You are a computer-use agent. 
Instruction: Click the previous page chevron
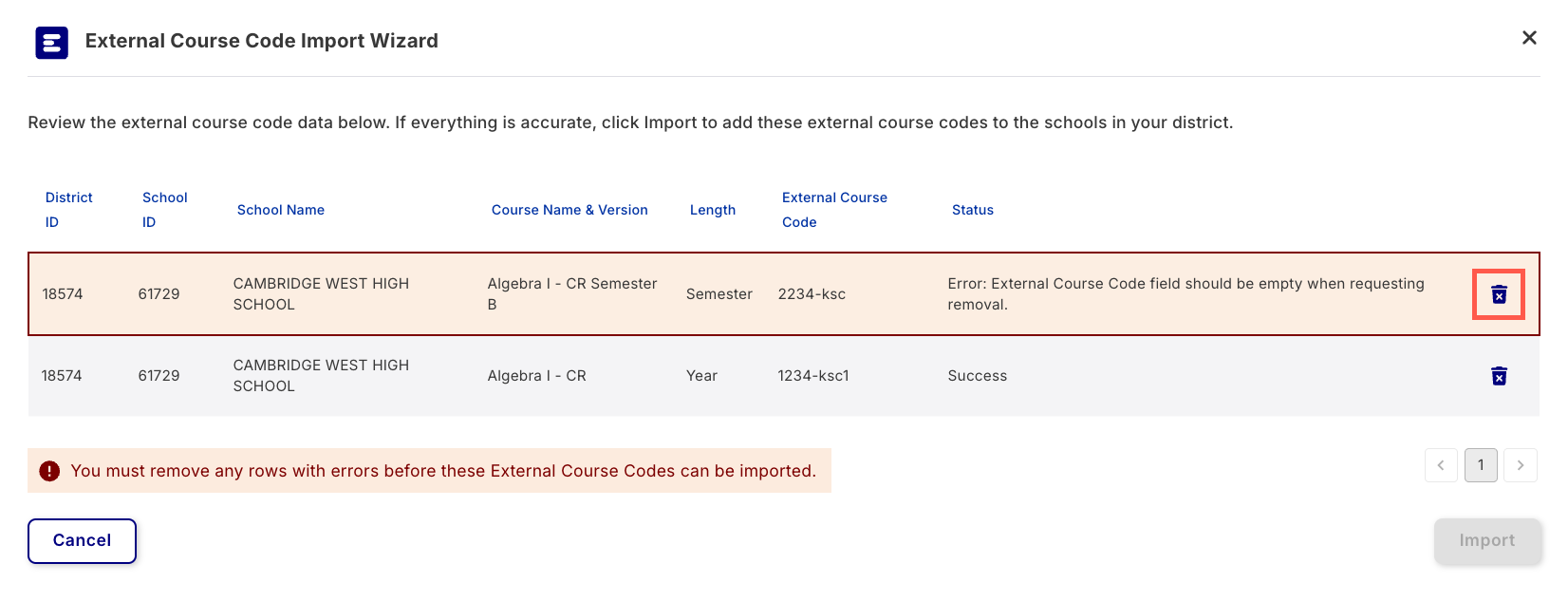(x=1441, y=465)
